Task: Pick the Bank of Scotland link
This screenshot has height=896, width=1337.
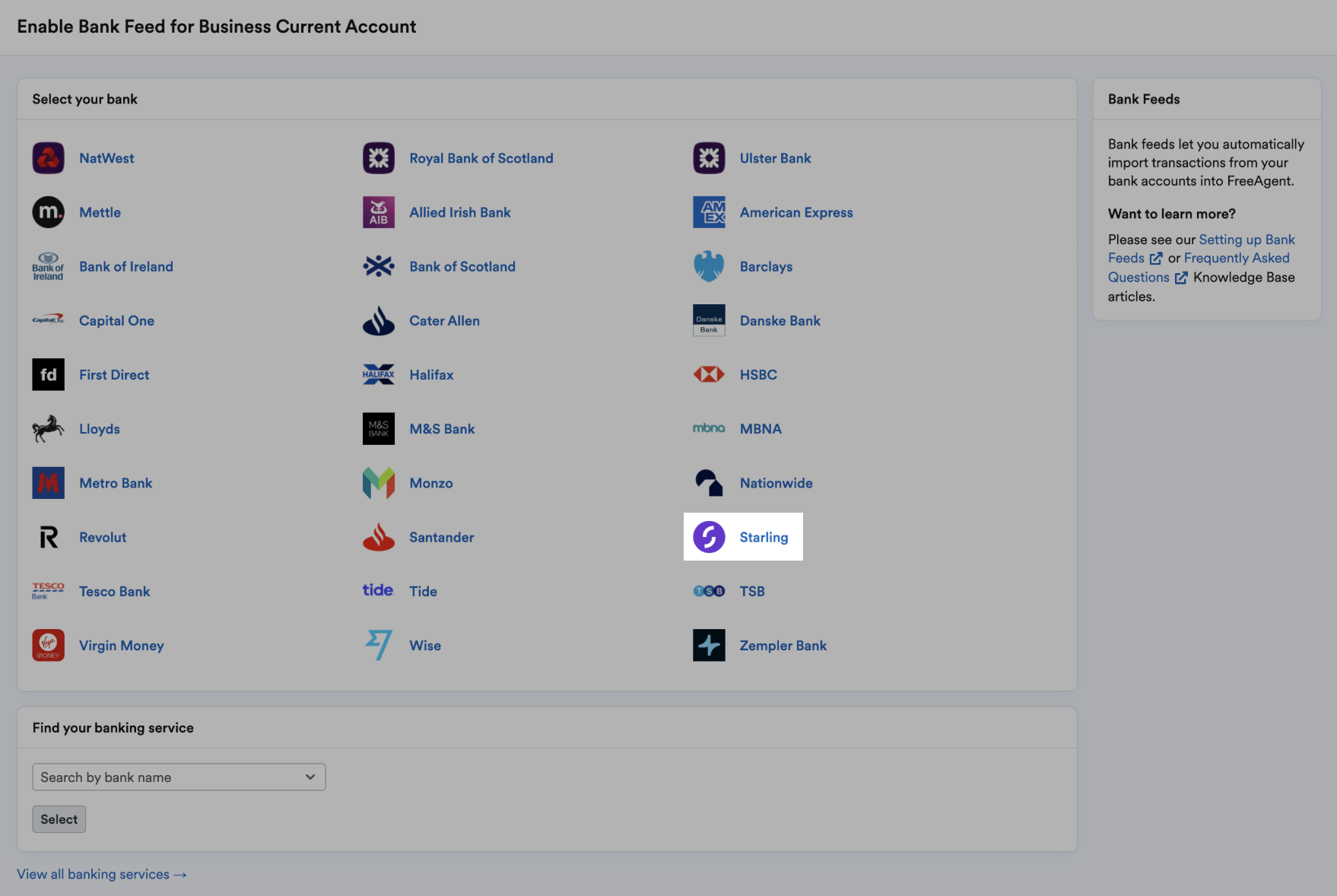Action: coord(462,266)
